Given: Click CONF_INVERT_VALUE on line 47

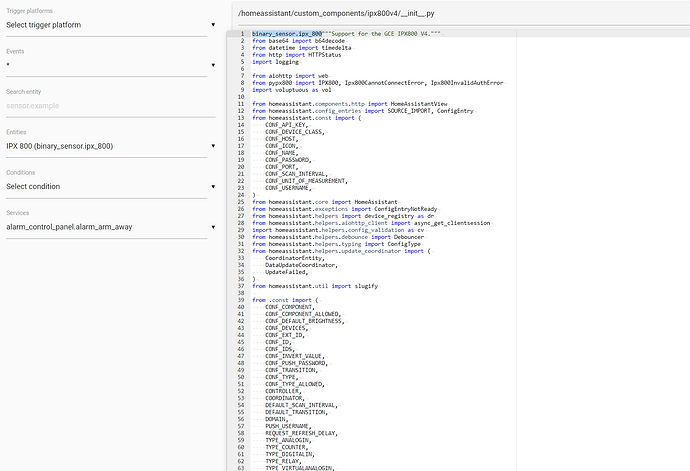Looking at the screenshot, I should click(293, 356).
